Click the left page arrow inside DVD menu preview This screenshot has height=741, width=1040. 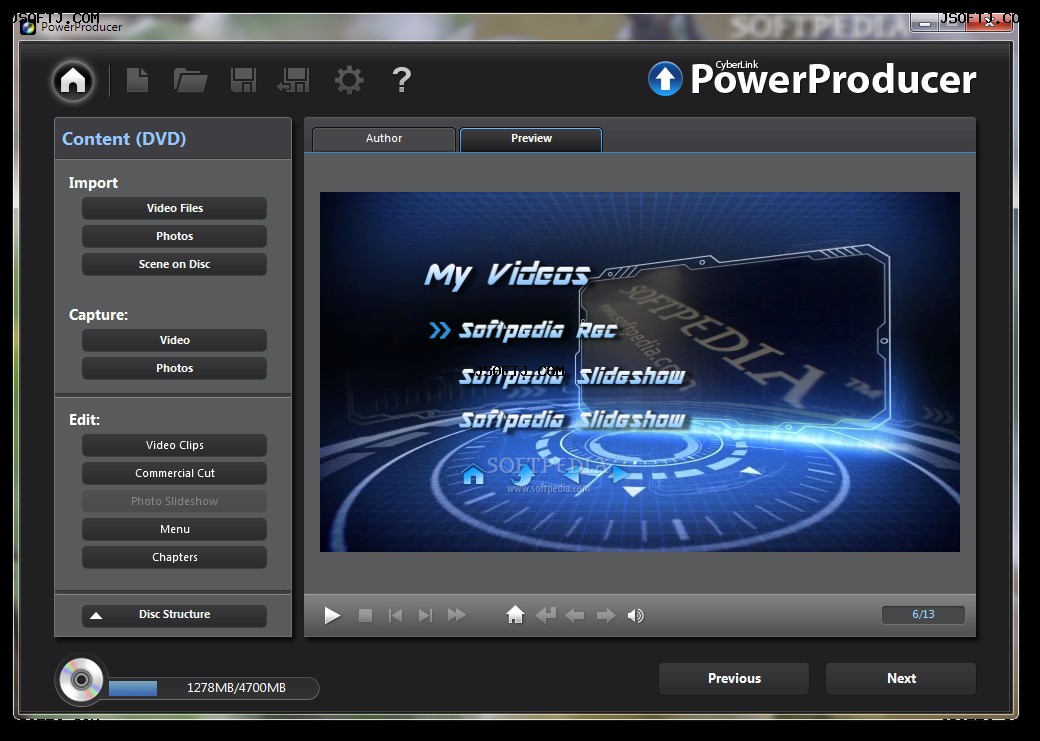pyautogui.click(x=572, y=474)
